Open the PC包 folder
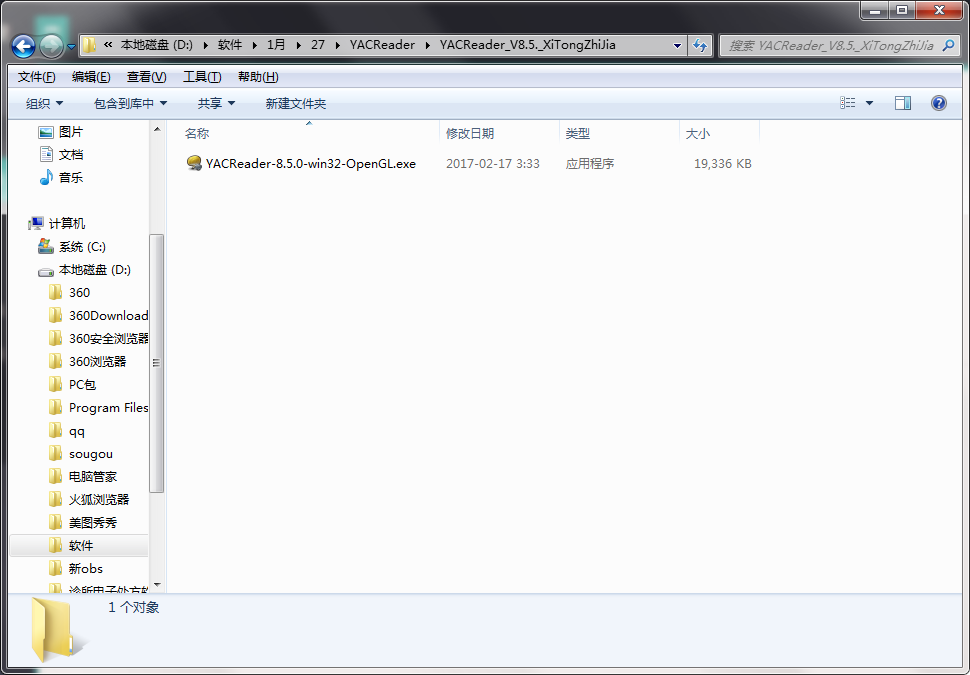The width and height of the screenshot is (970, 675). pyautogui.click(x=82, y=384)
